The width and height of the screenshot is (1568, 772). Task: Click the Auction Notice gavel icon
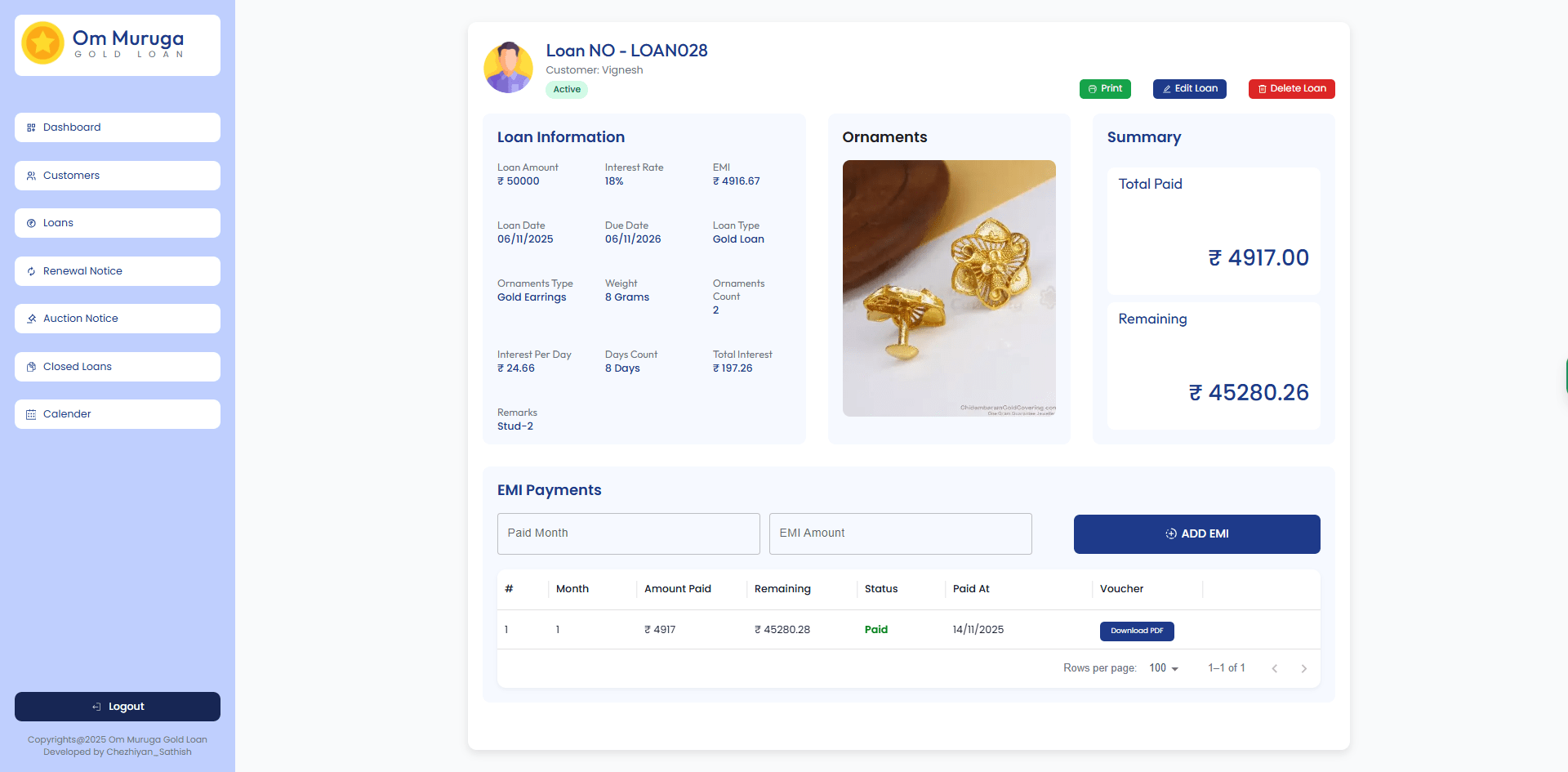pos(31,319)
